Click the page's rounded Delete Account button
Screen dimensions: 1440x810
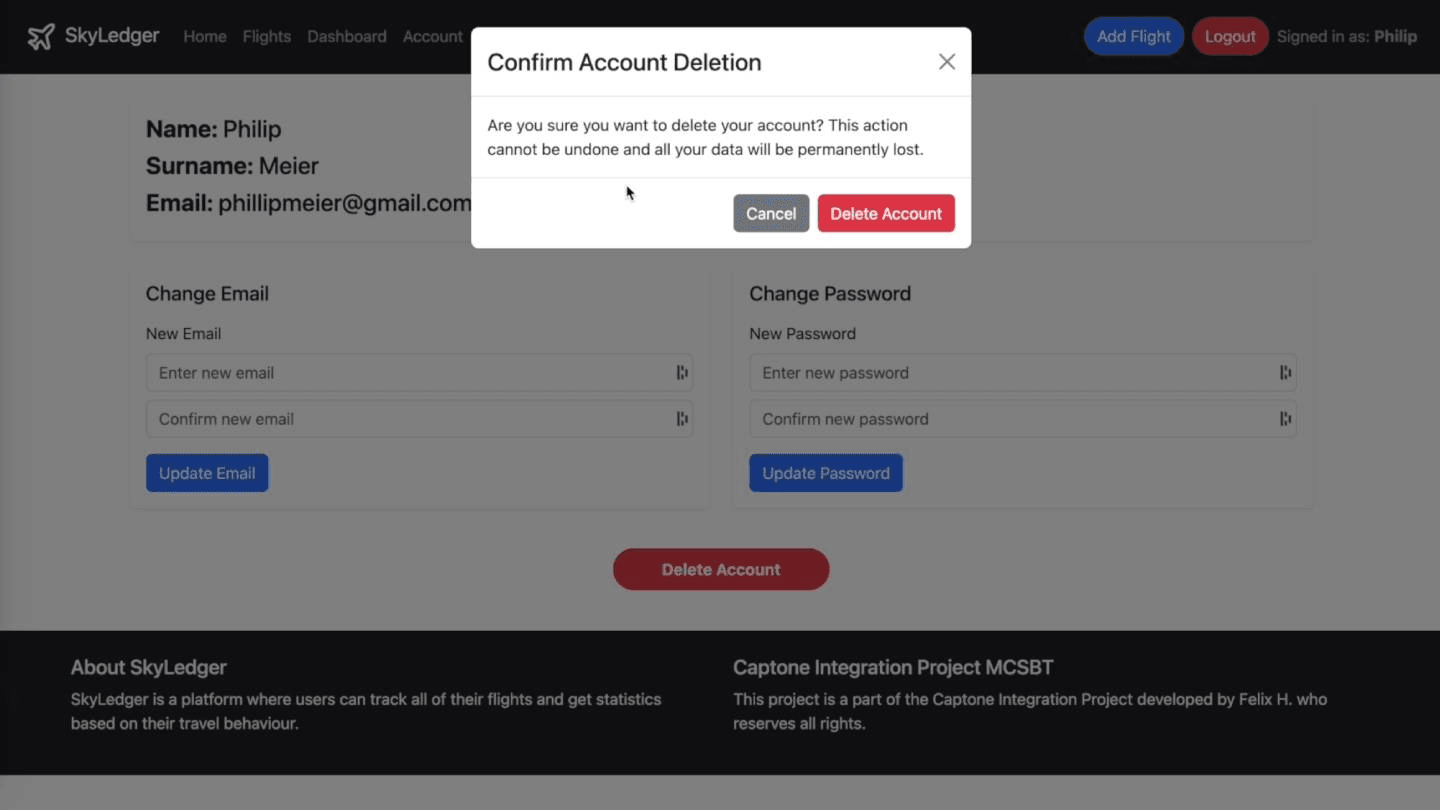point(720,569)
